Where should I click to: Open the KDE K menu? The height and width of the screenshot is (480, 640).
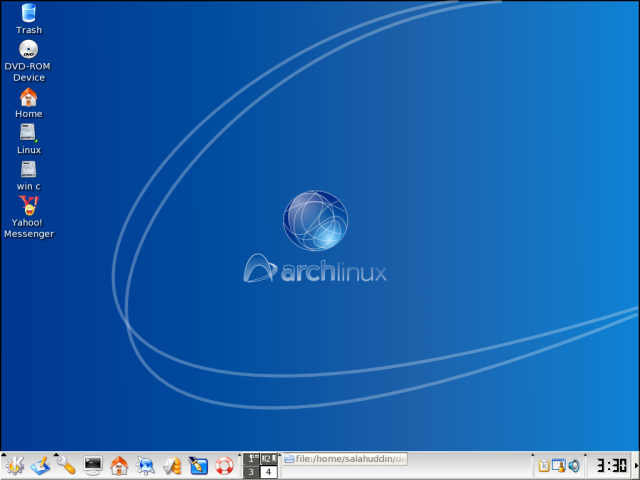click(x=15, y=466)
